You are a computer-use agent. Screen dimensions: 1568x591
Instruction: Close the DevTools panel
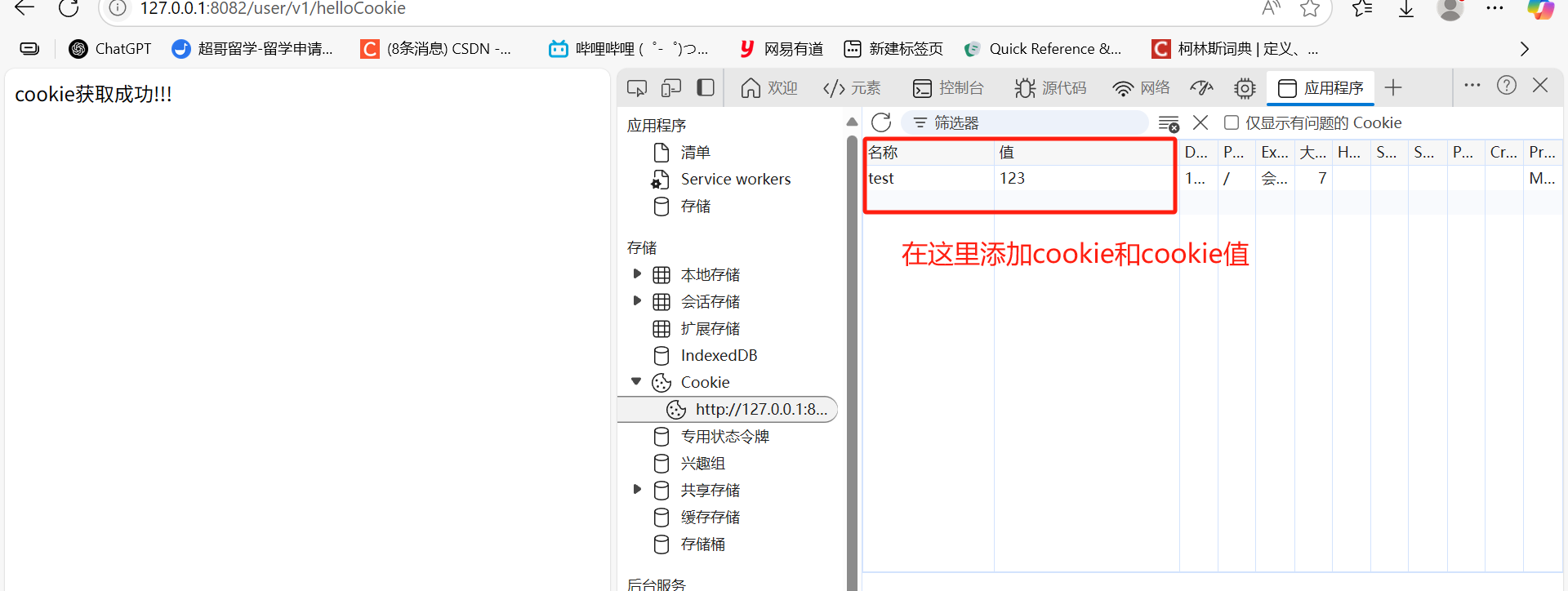[1540, 85]
